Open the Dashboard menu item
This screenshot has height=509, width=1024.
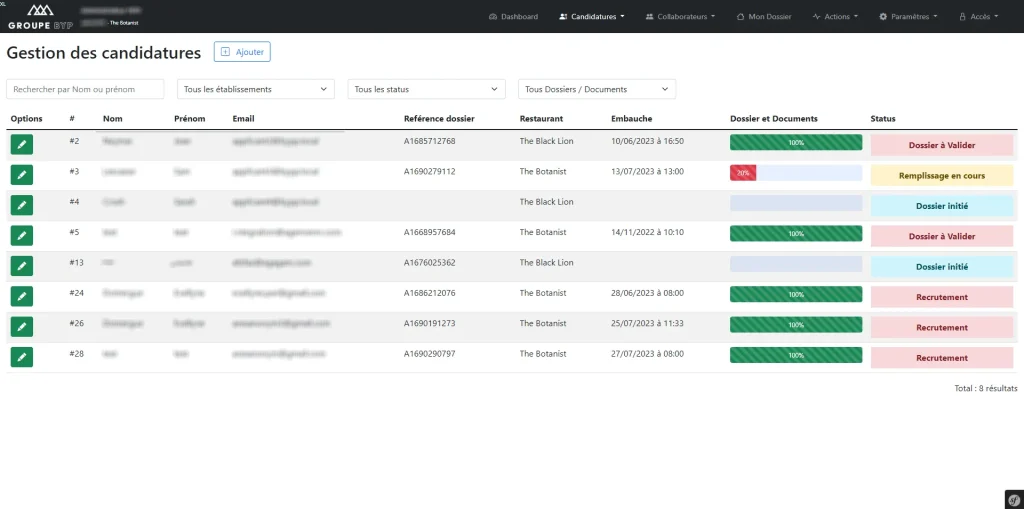pyautogui.click(x=513, y=16)
